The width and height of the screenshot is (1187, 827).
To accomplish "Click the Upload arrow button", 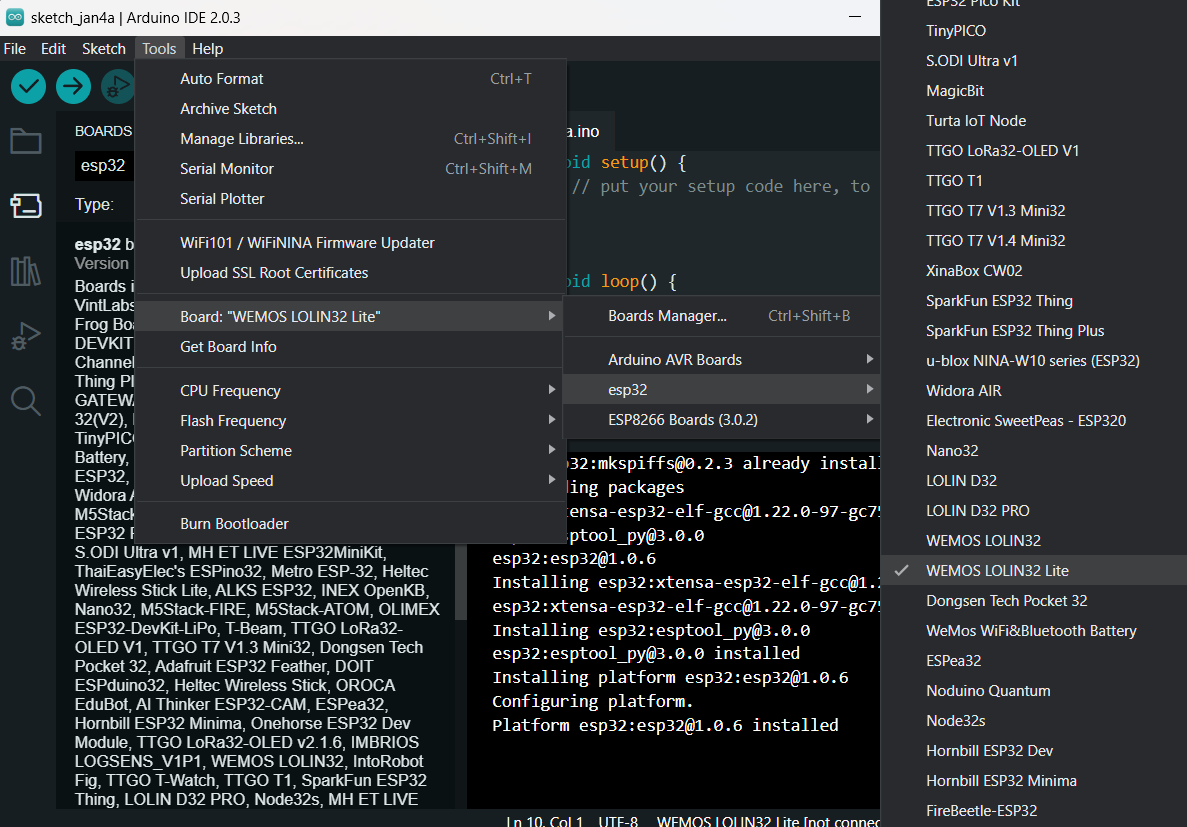I will tap(73, 86).
